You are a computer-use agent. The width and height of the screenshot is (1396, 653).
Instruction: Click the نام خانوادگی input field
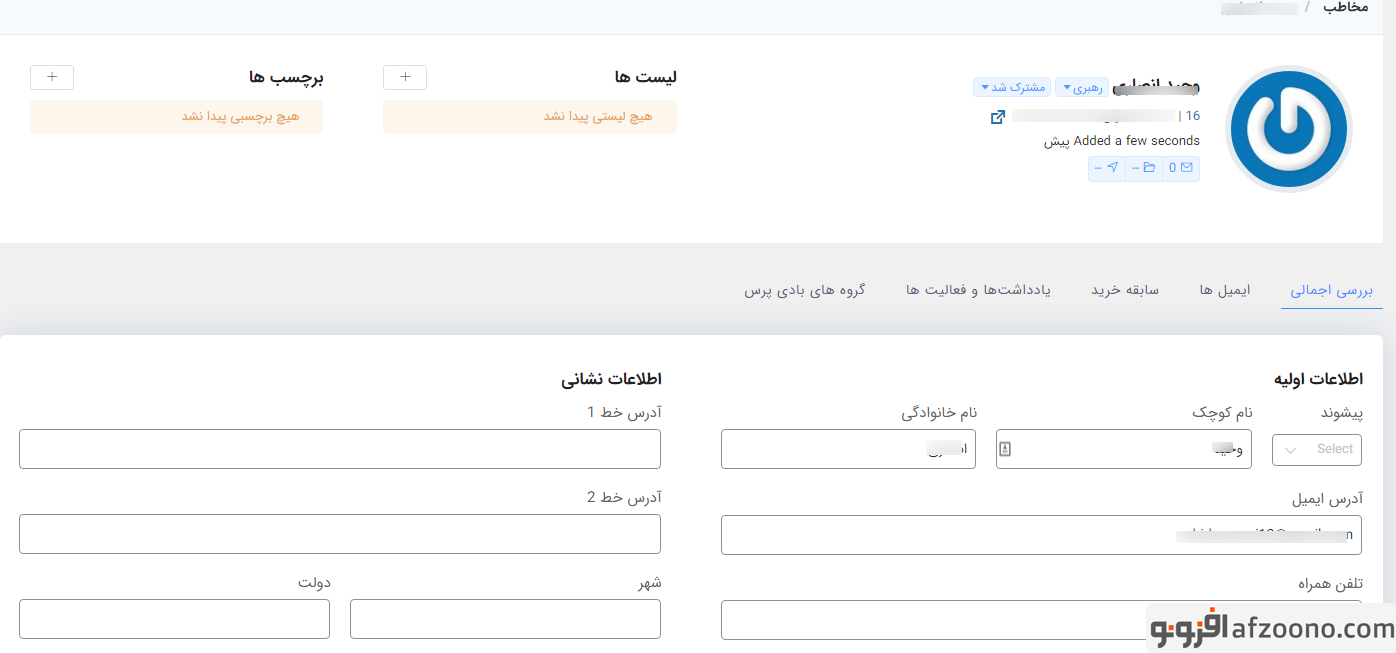(x=848, y=449)
